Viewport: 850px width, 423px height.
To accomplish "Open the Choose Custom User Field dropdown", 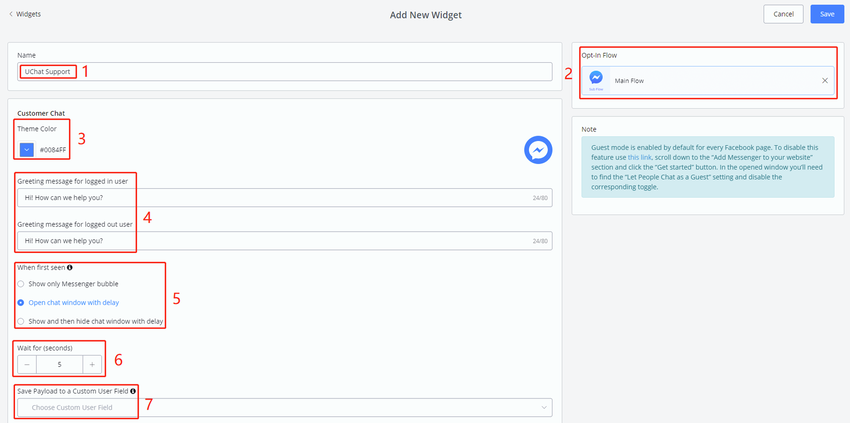I will point(285,407).
